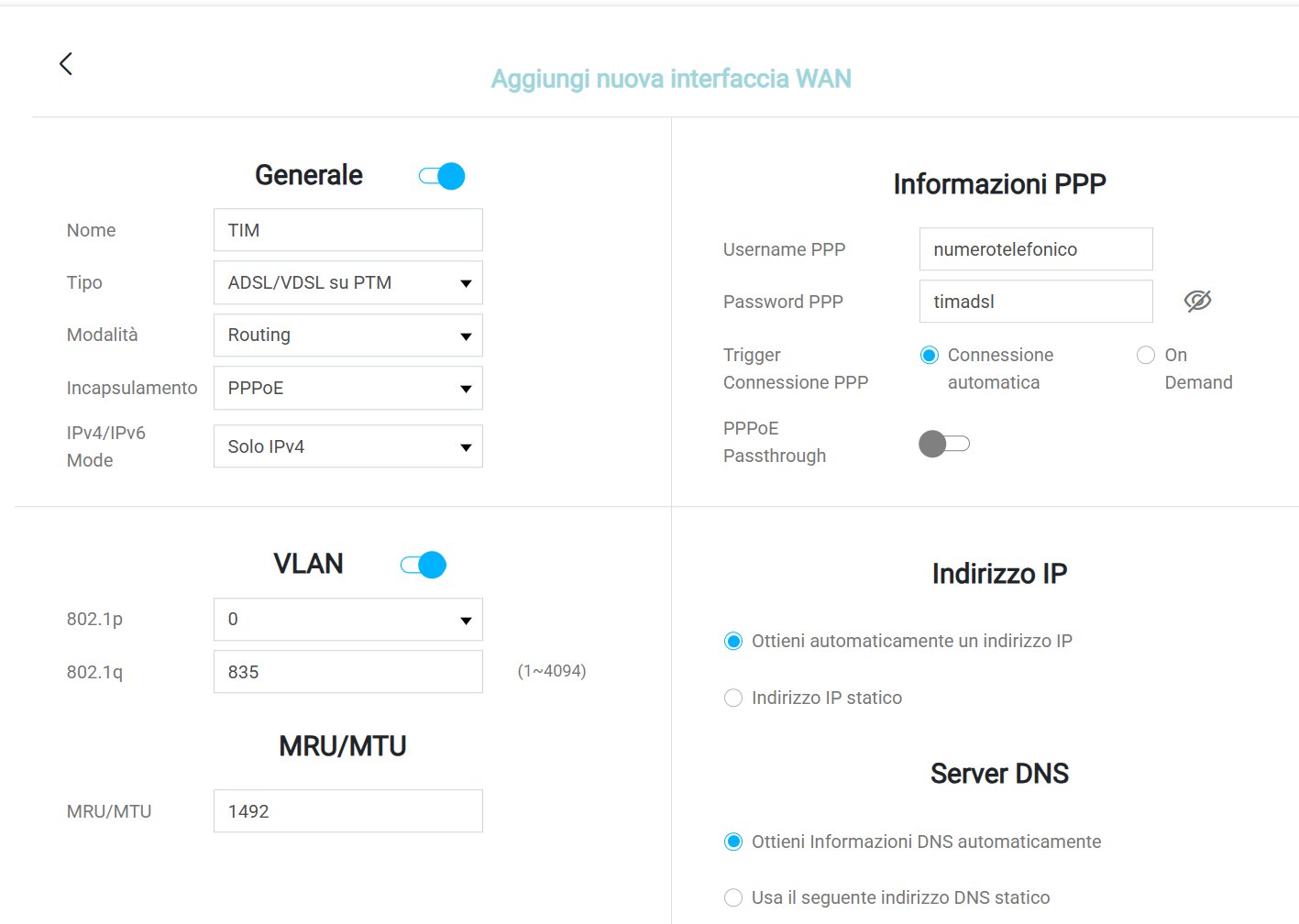
Task: Click the MRU/MTU value field
Action: pos(348,811)
